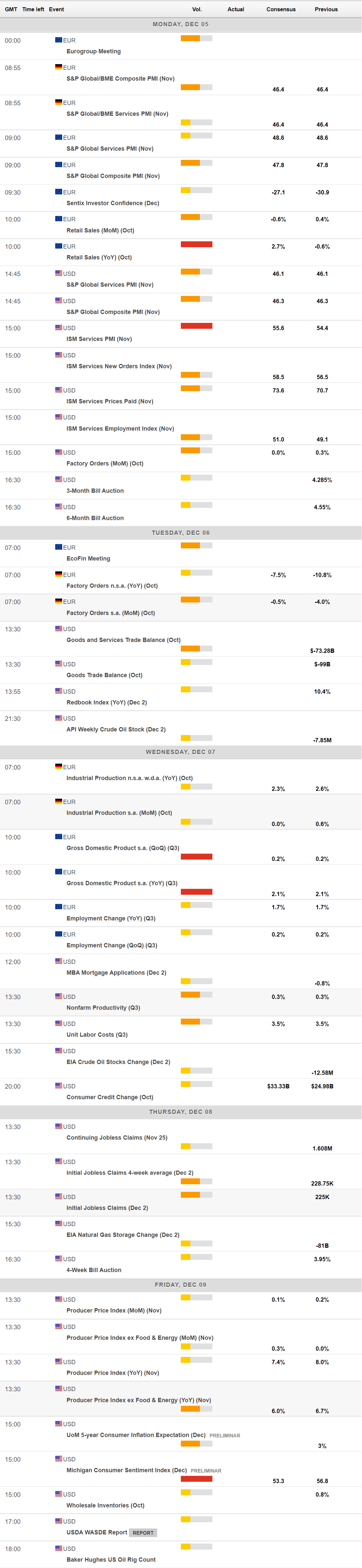Click the Wednesday, Dec 07 date header

(x=180, y=752)
